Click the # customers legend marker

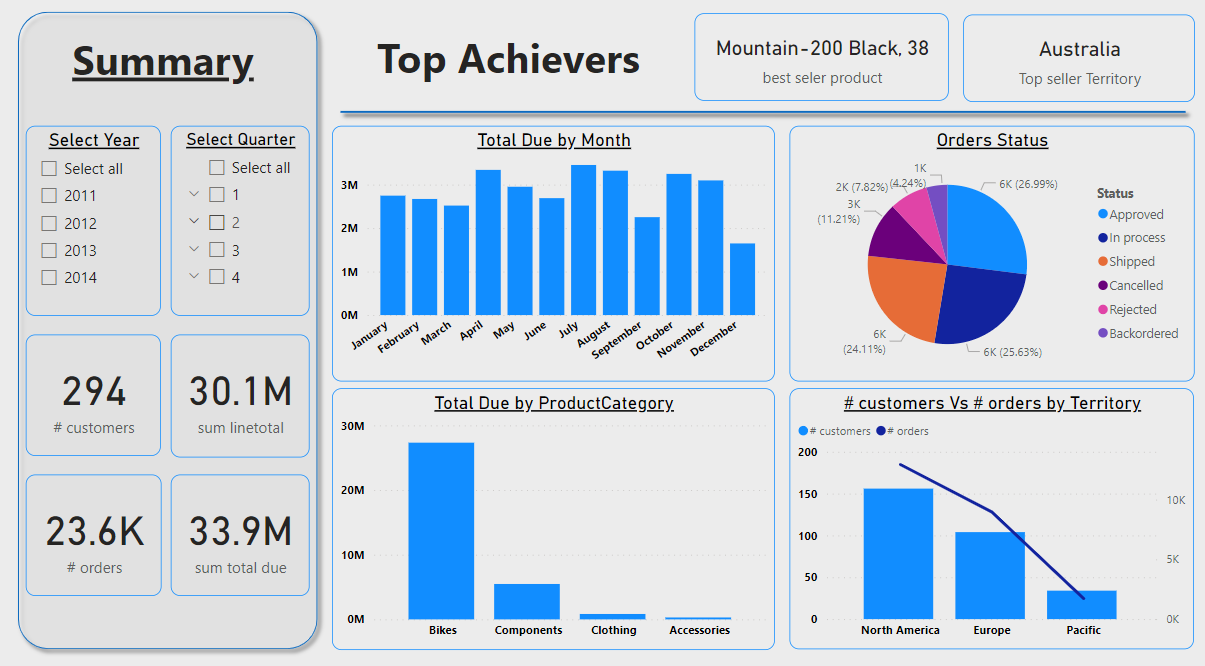click(x=803, y=432)
